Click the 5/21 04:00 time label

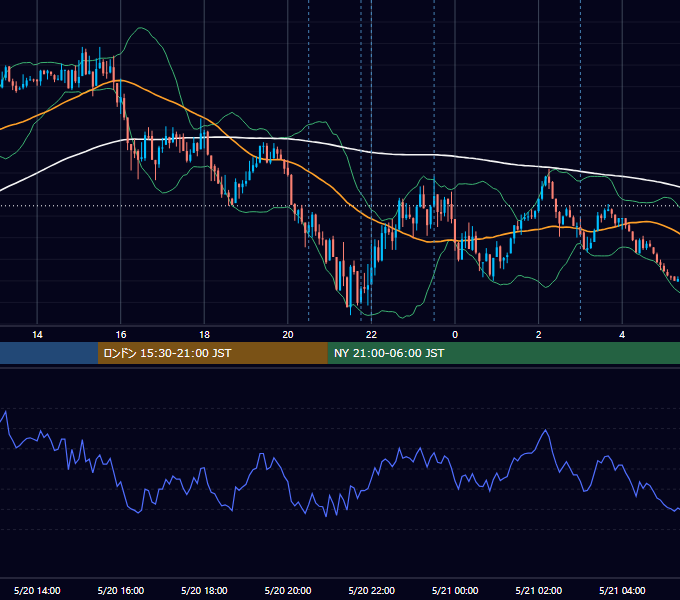[622, 590]
